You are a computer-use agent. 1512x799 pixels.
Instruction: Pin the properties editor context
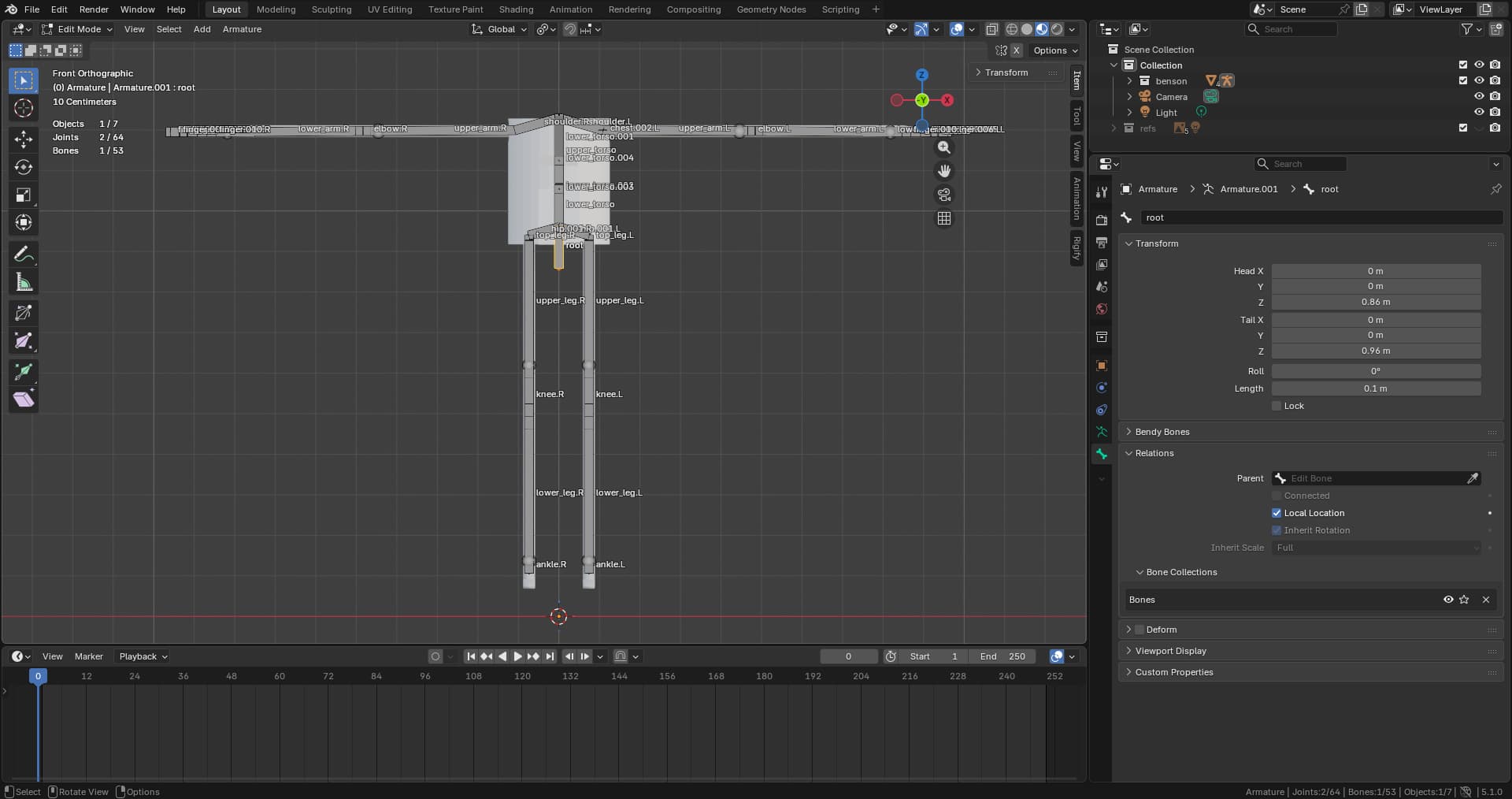click(1495, 189)
